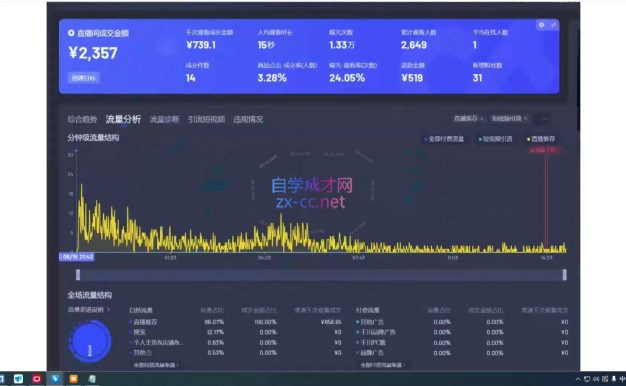Click the right handle of the chart range slider

click(565, 275)
